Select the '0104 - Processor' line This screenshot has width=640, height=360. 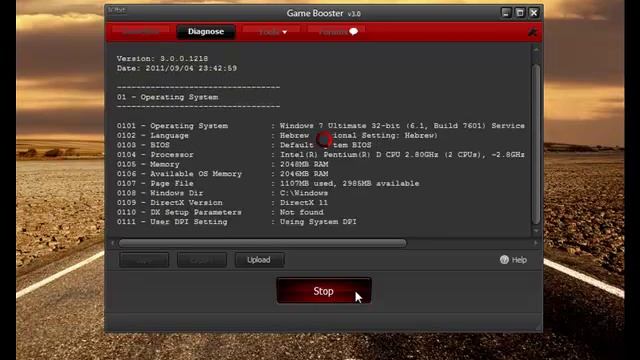click(320, 155)
